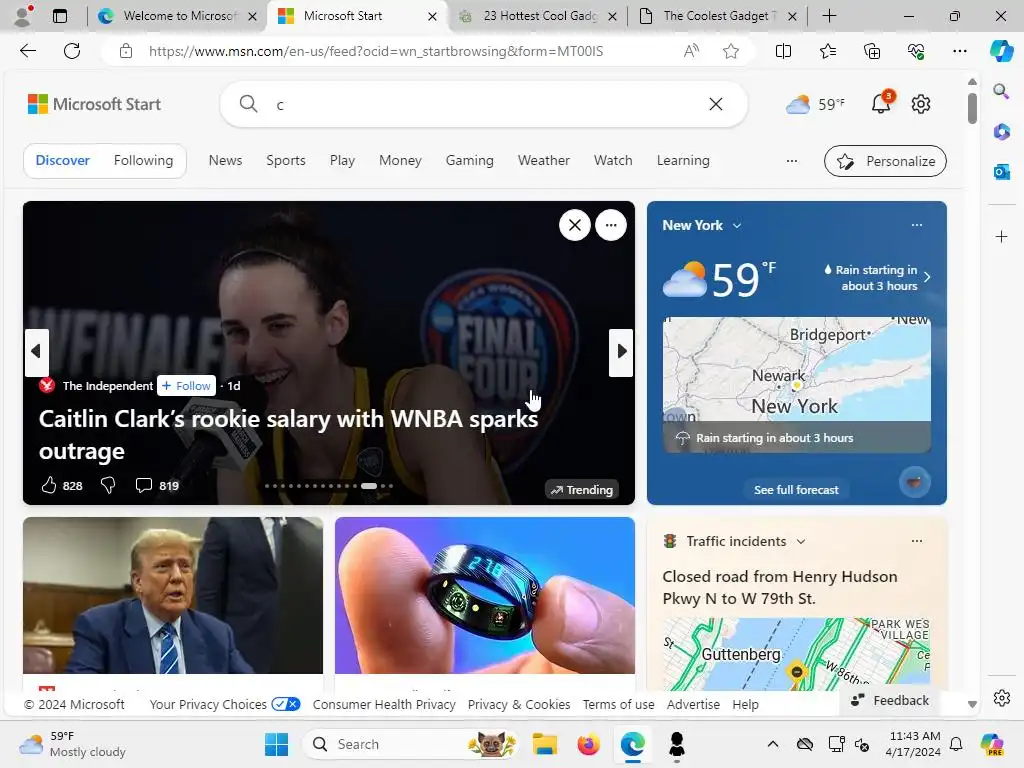Select the Following feed tab
This screenshot has height=768, width=1024.
[144, 161]
